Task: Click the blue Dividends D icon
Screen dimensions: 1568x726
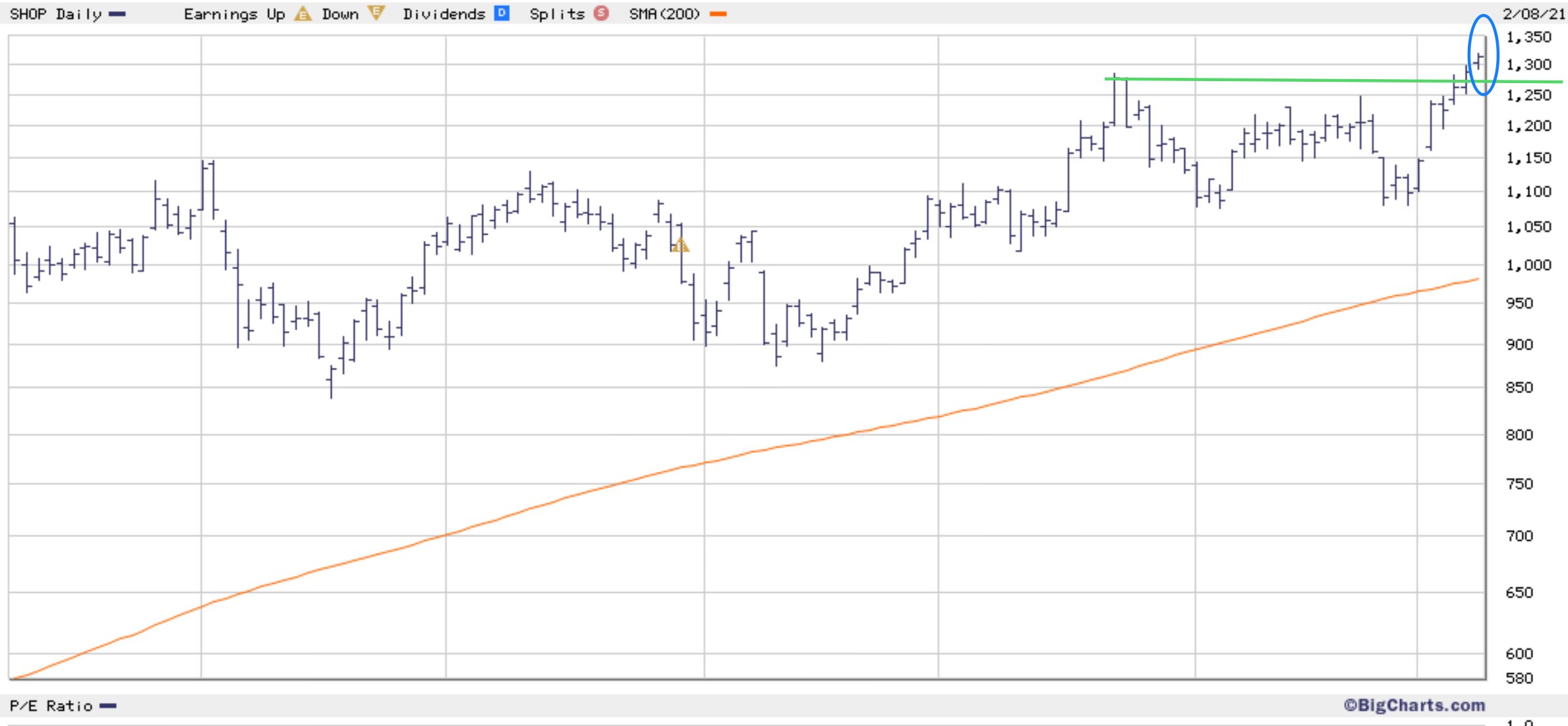Action: click(502, 13)
